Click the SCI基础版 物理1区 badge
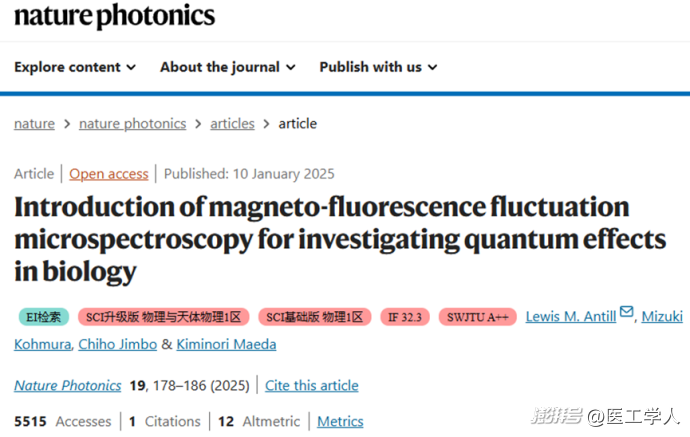Viewport: 690px width, 437px height. click(x=315, y=317)
